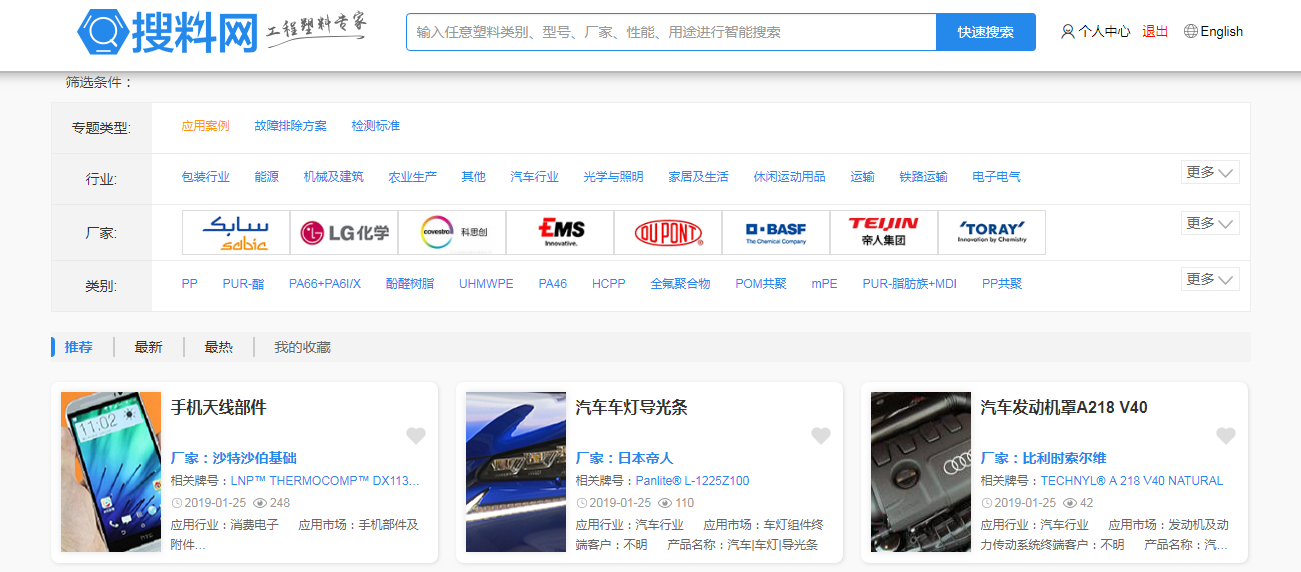
Task: Click the plastics search input field
Action: 670,32
